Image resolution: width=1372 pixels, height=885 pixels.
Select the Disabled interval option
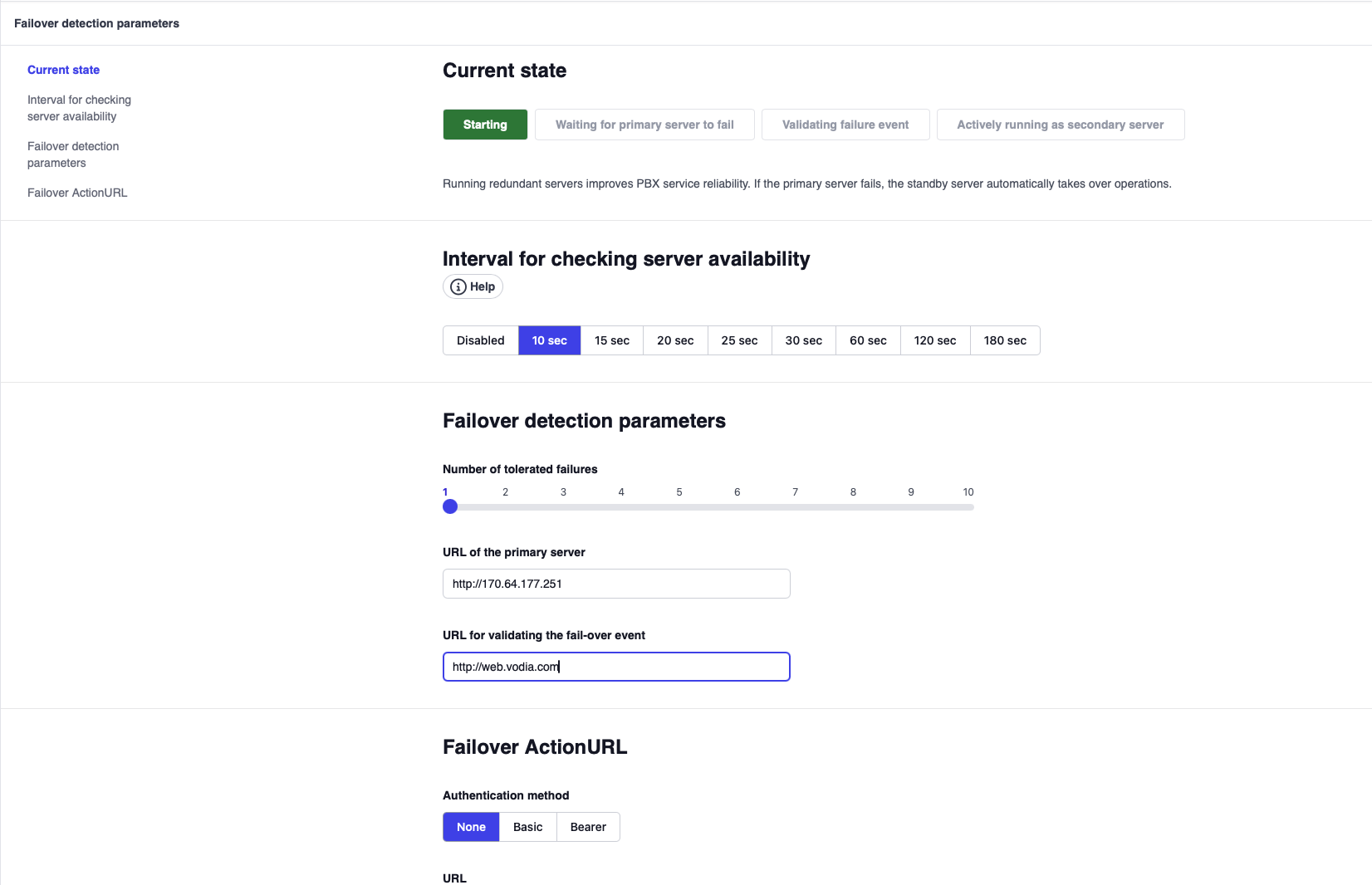[x=480, y=340]
